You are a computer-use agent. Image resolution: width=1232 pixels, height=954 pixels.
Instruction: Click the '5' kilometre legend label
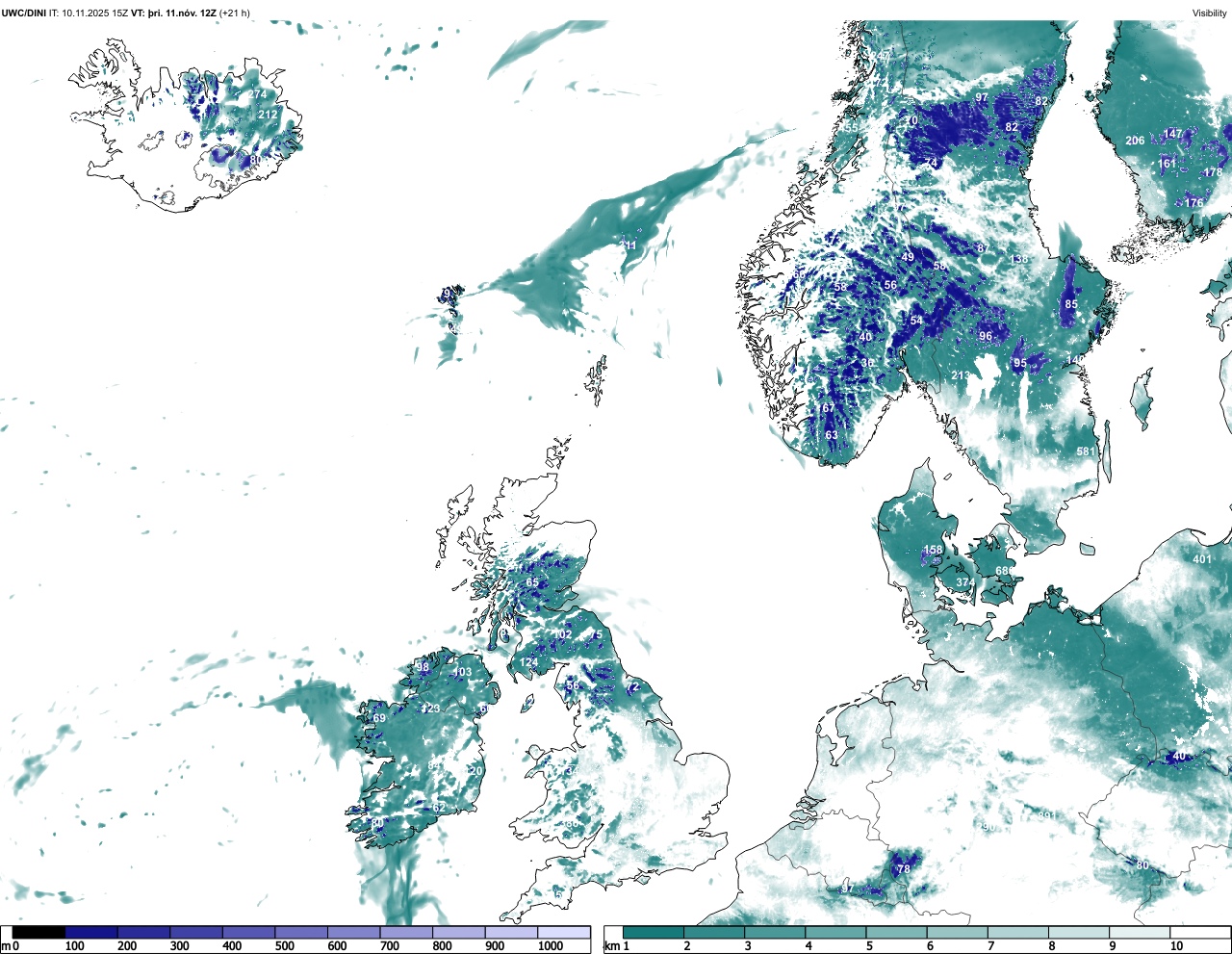pos(868,946)
